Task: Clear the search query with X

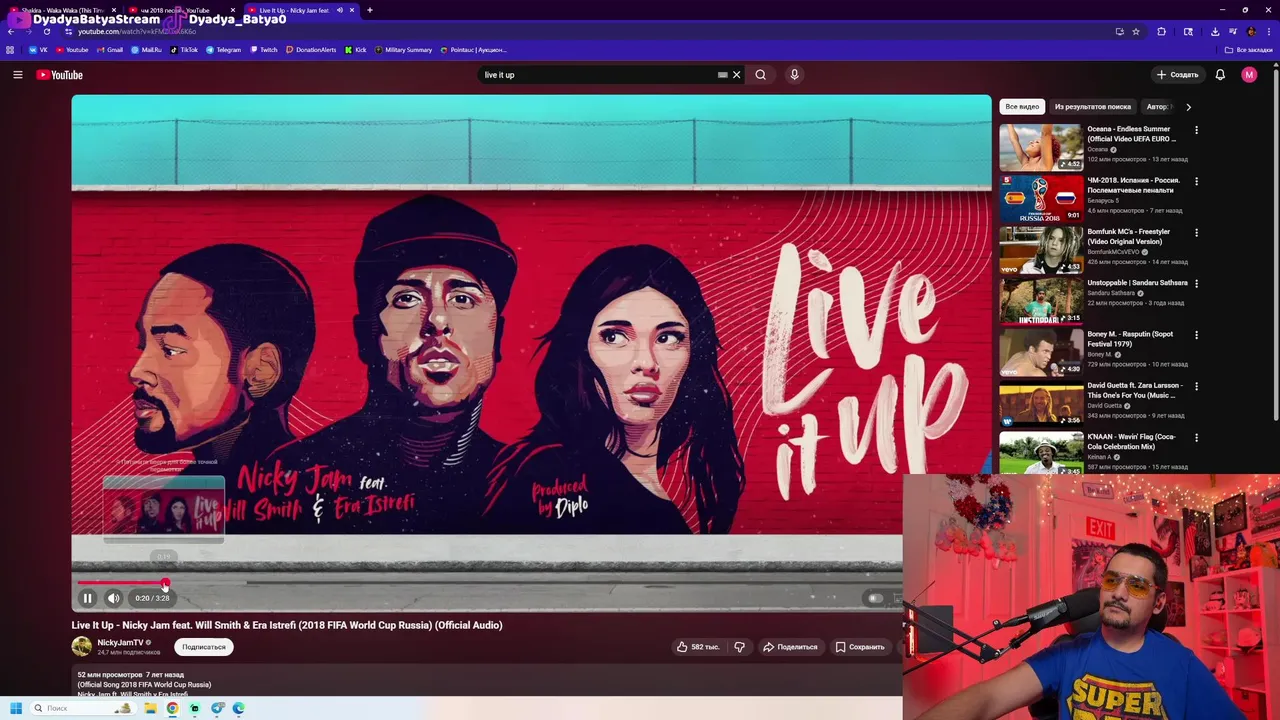Action: (x=737, y=75)
